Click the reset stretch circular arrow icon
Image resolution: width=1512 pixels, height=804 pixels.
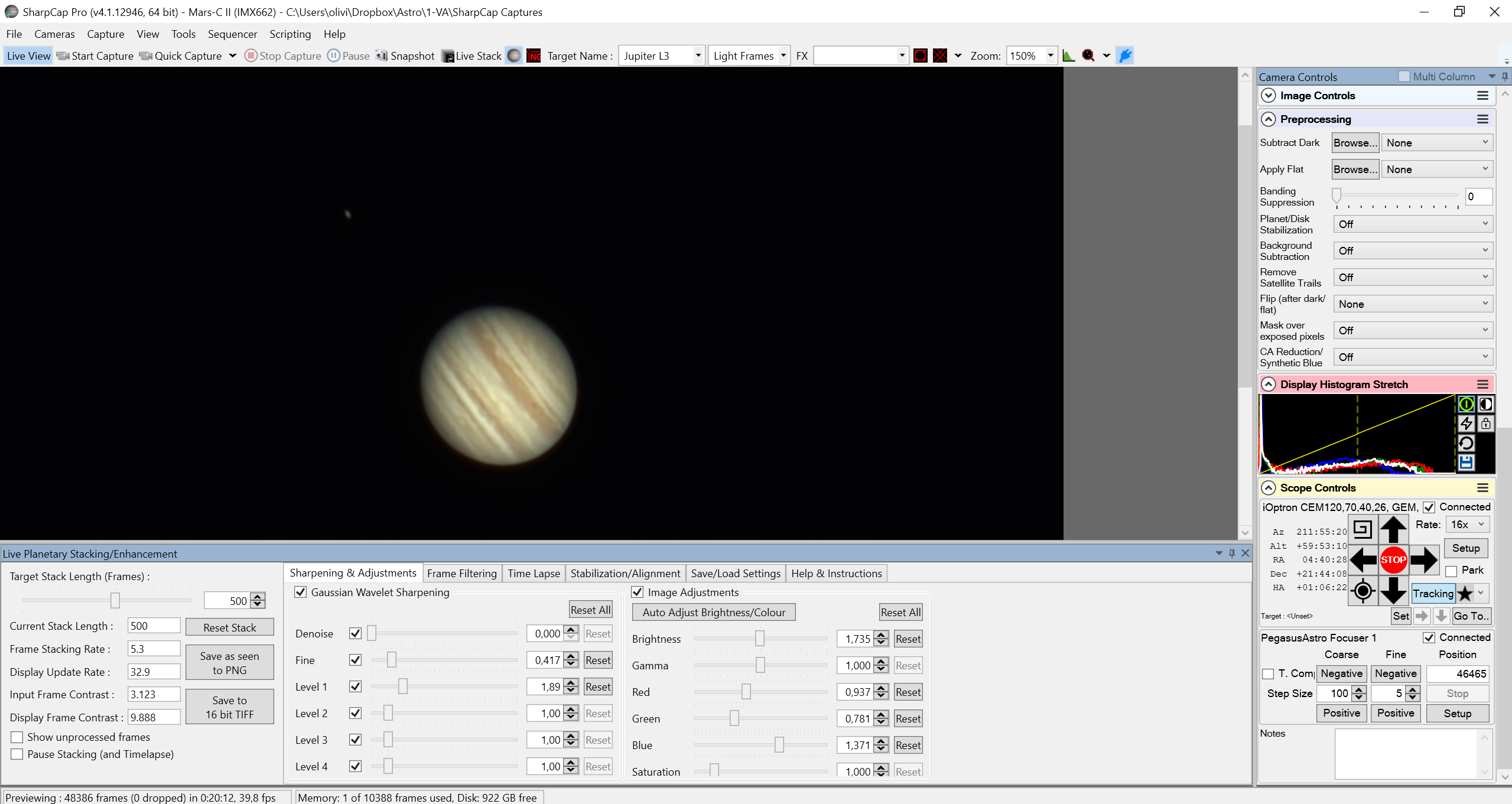[x=1466, y=443]
